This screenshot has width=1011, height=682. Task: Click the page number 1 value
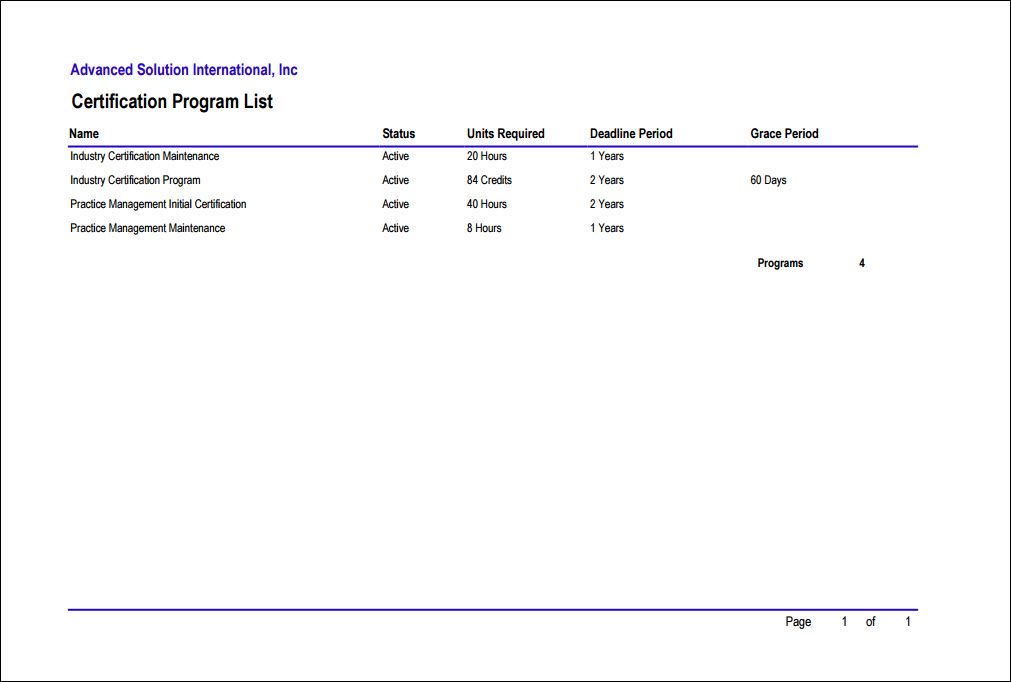click(x=843, y=621)
